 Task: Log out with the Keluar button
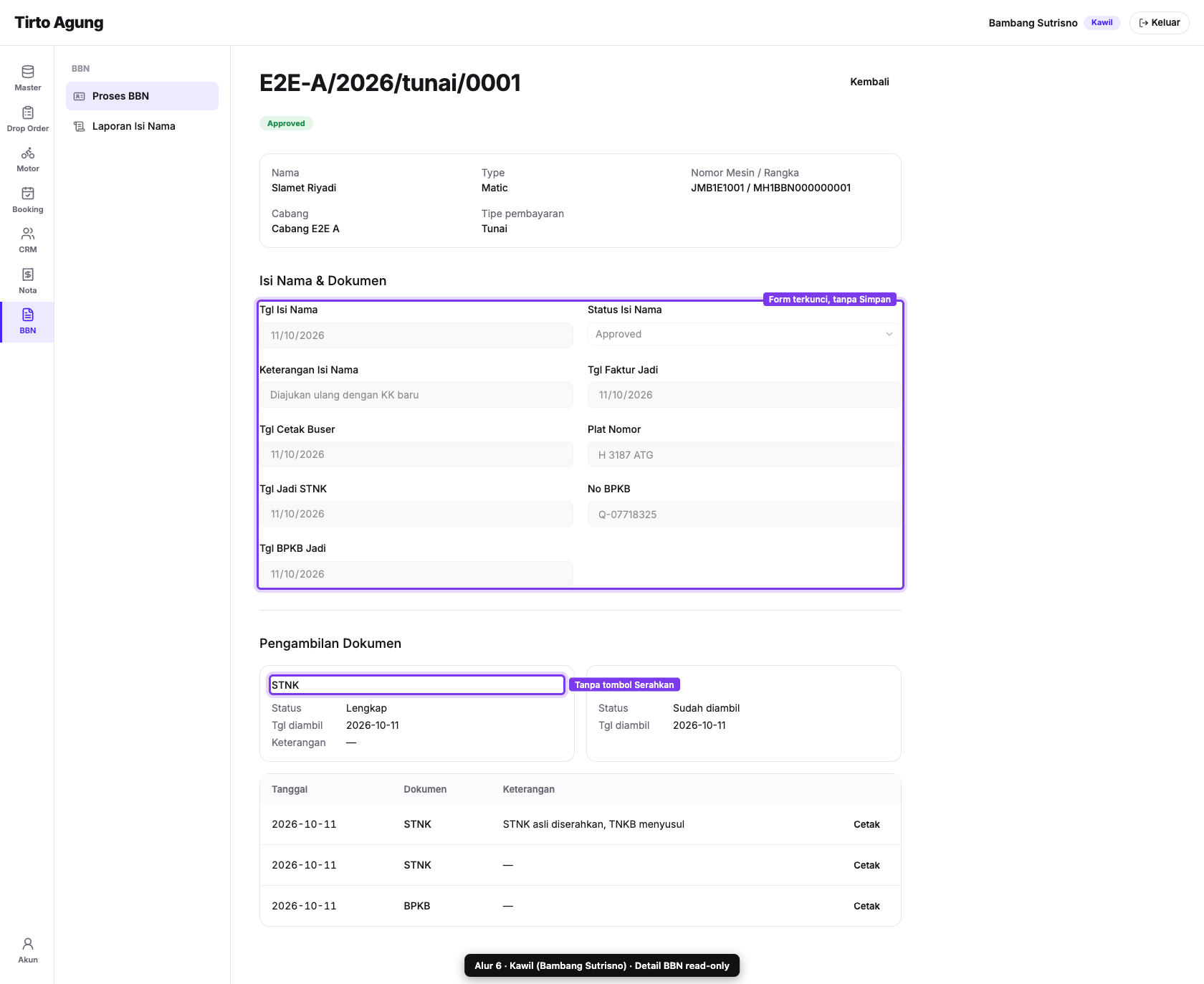(x=1159, y=23)
